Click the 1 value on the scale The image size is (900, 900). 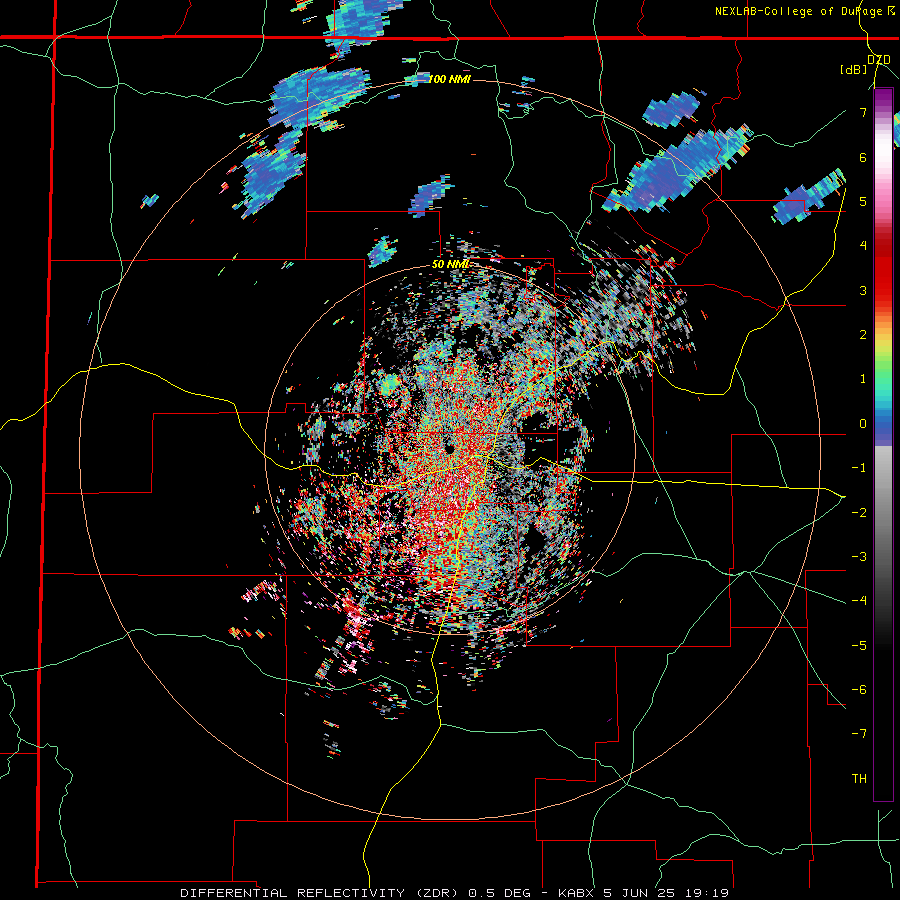click(863, 378)
